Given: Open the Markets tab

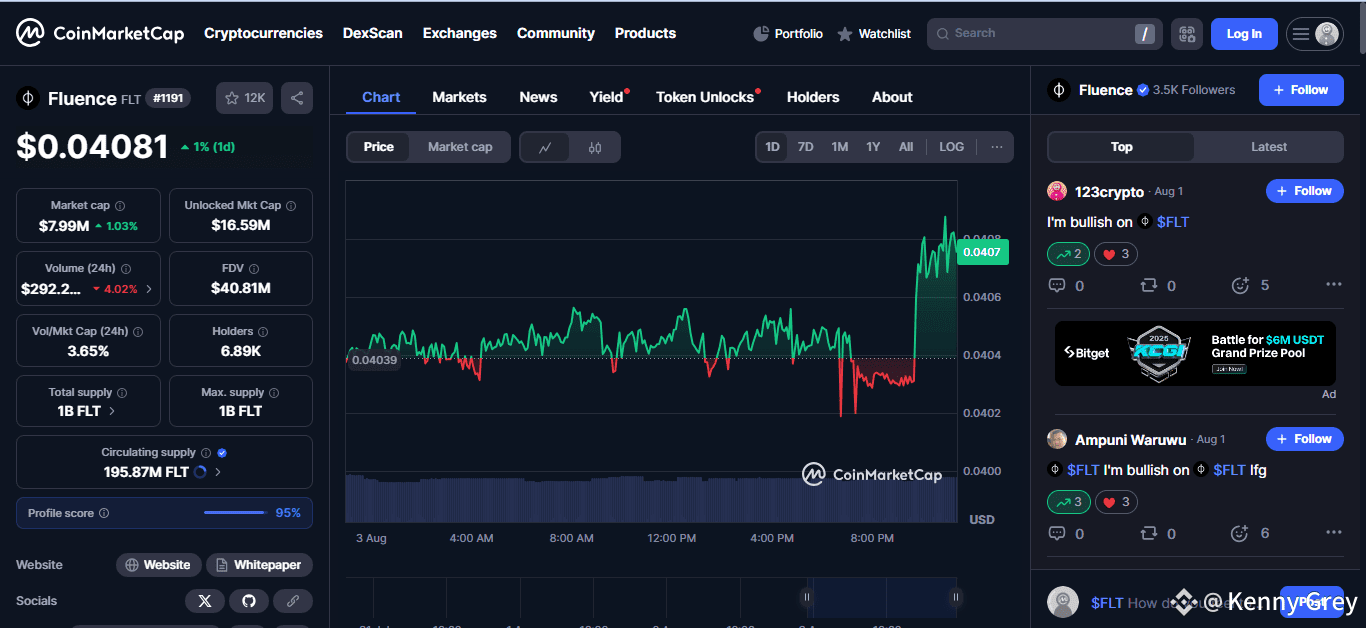Looking at the screenshot, I should point(459,97).
